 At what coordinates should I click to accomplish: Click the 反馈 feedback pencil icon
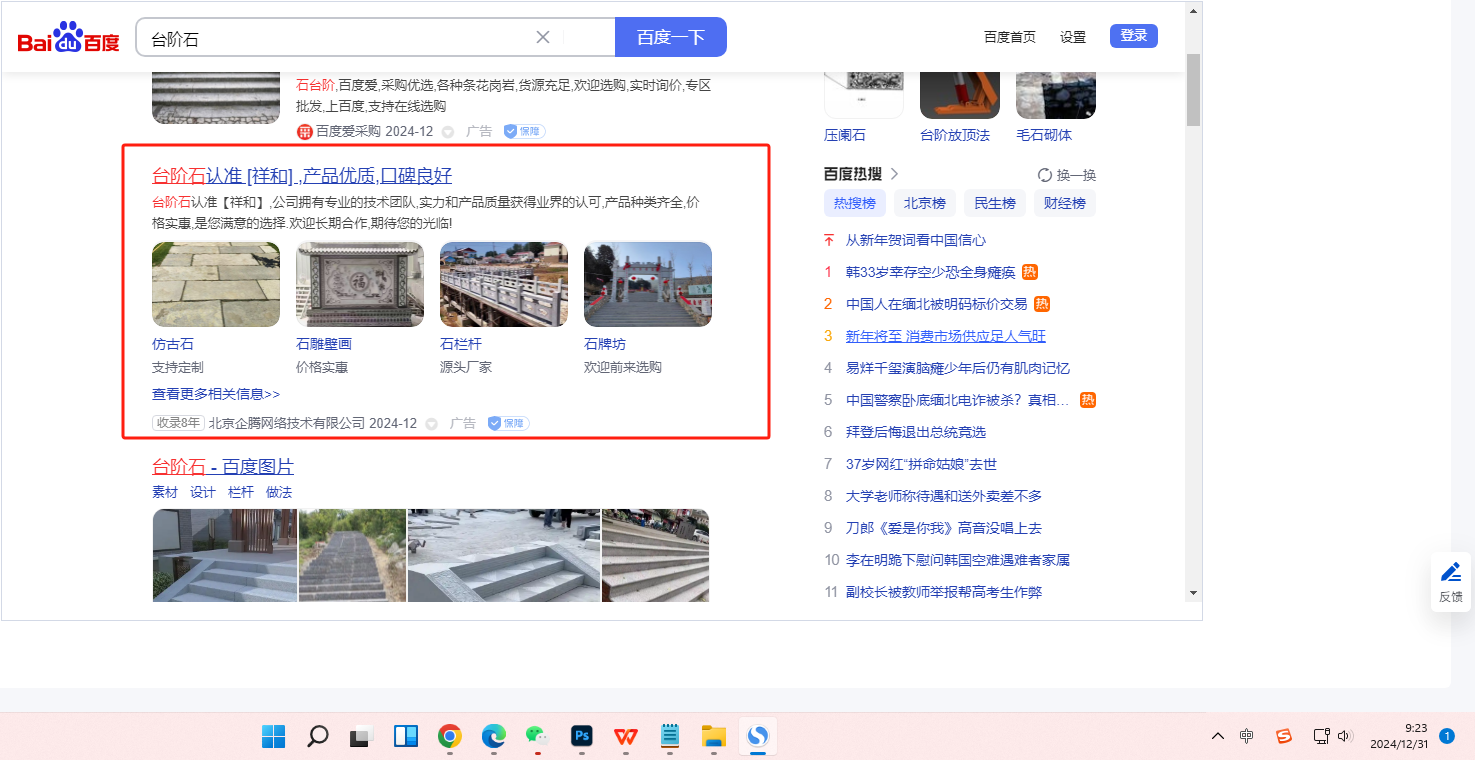pos(1451,572)
